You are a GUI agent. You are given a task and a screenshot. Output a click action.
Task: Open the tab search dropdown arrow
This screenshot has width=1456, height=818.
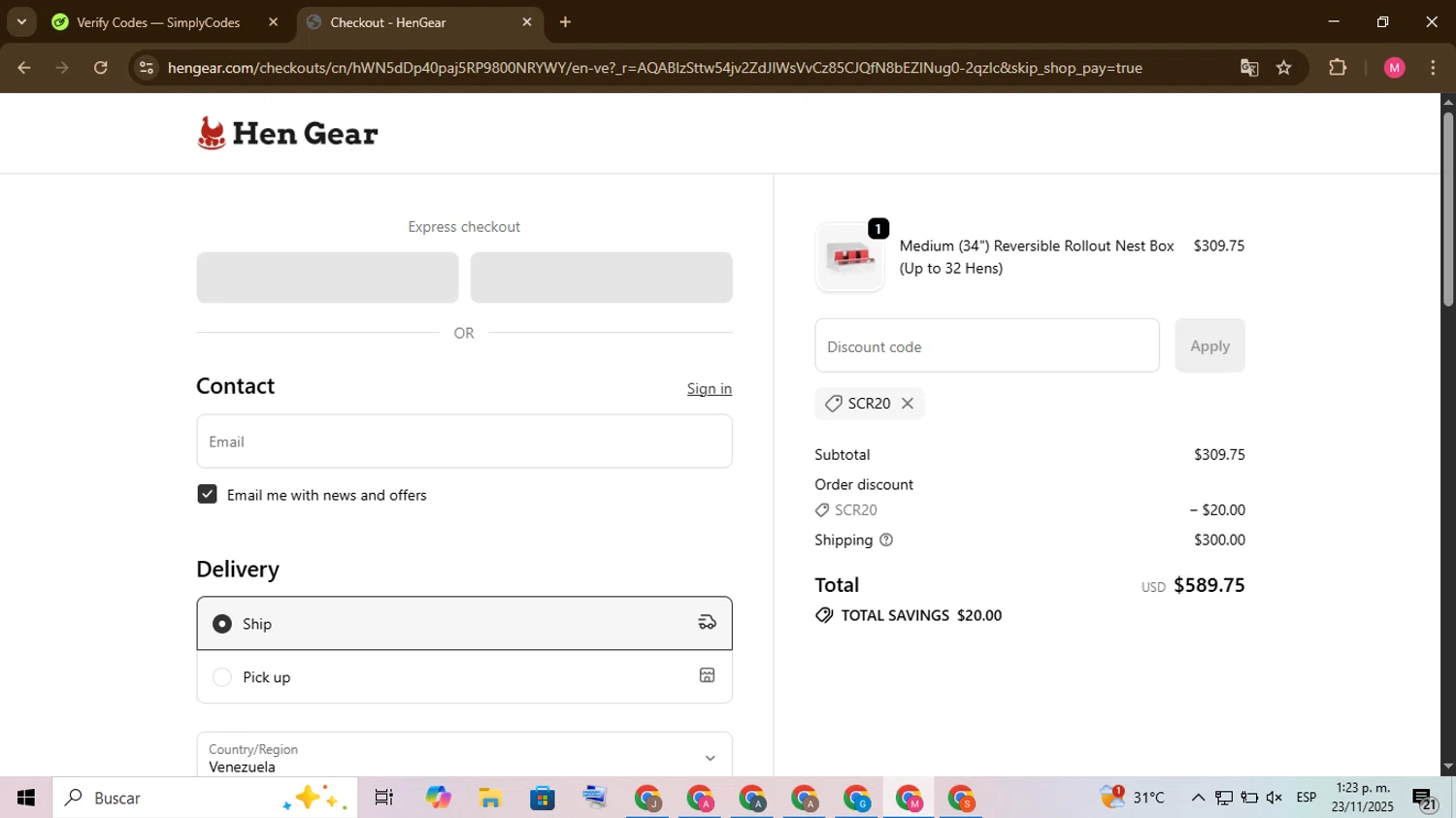pyautogui.click(x=21, y=22)
